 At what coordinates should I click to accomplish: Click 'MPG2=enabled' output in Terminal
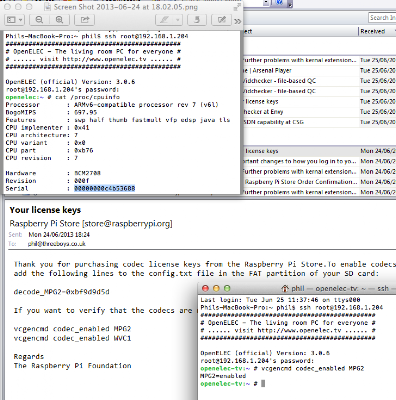pos(223,376)
